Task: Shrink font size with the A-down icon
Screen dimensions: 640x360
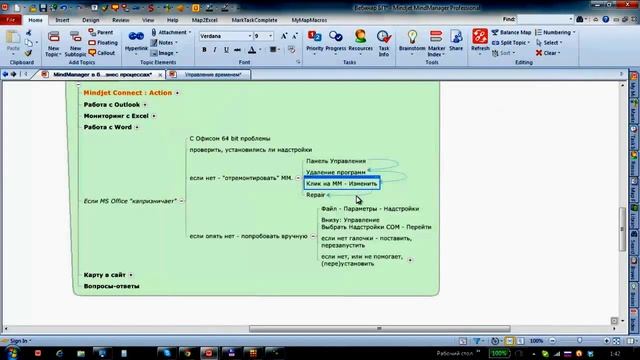Action: coord(295,36)
